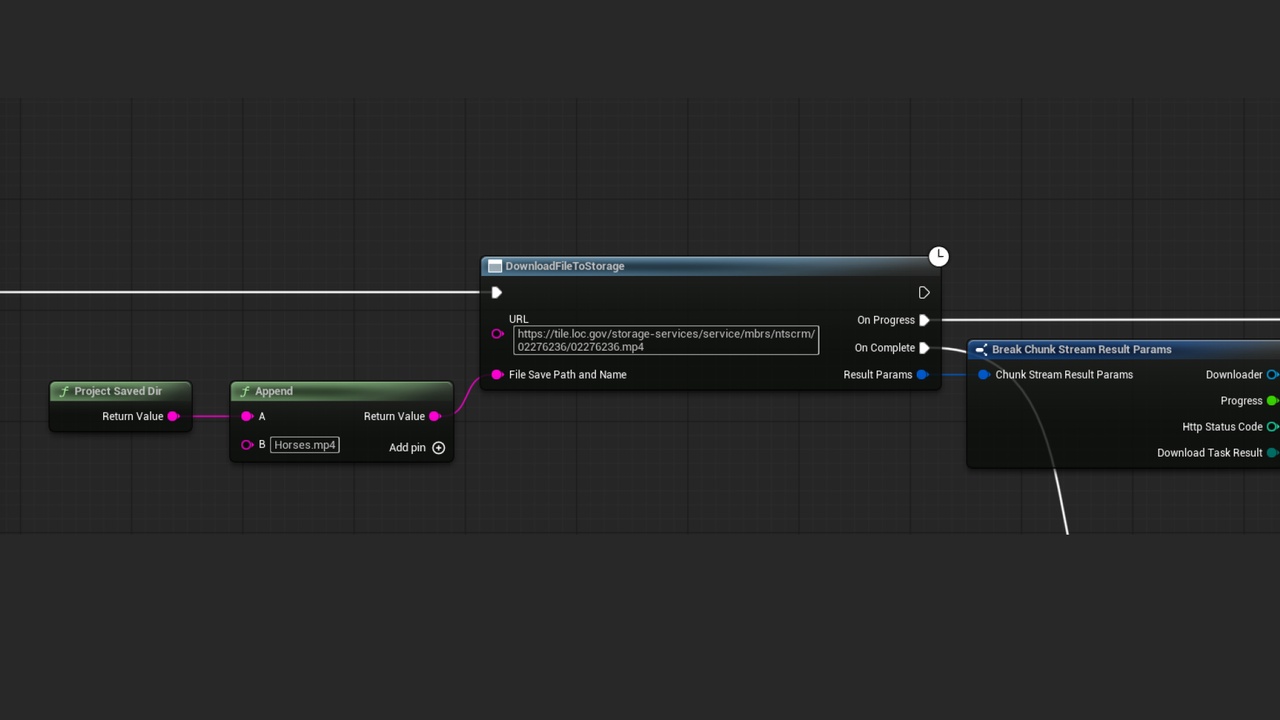Click the latent clock icon on DownloadFileToStorage
Screen dimensions: 1280x720
938,257
